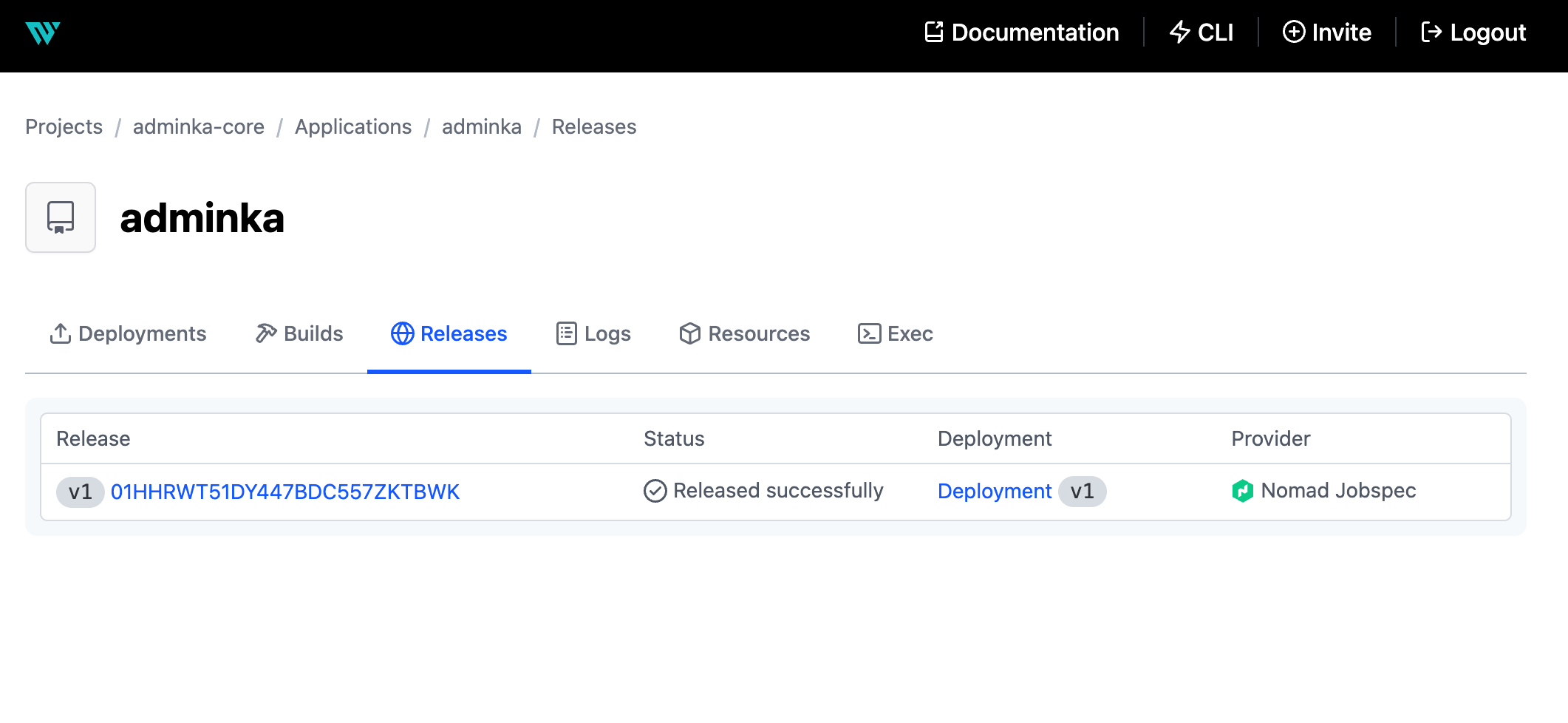Viewport: 1568px width, 723px height.
Task: Open the Deployment v1 link
Action: coord(994,492)
